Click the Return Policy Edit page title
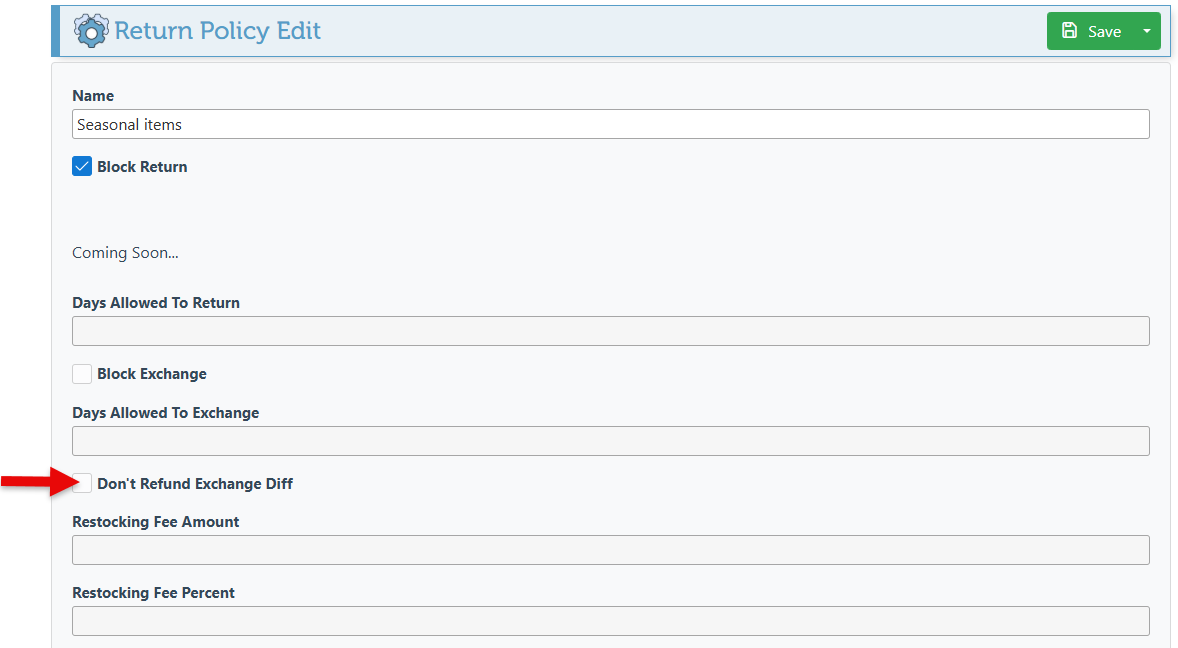This screenshot has height=648, width=1178. click(217, 31)
